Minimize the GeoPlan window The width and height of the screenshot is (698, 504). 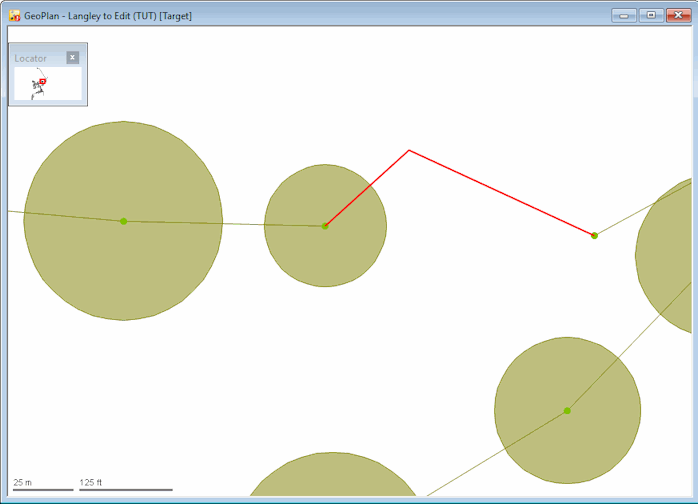(624, 16)
